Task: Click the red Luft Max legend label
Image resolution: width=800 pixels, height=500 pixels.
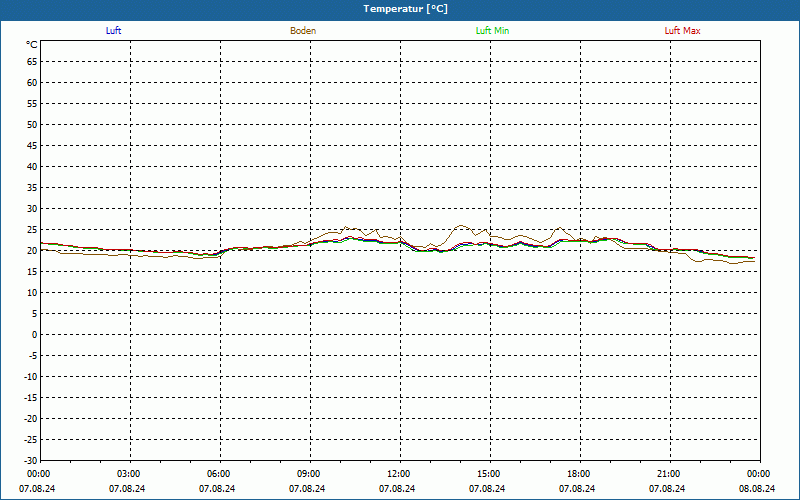Action: [682, 31]
